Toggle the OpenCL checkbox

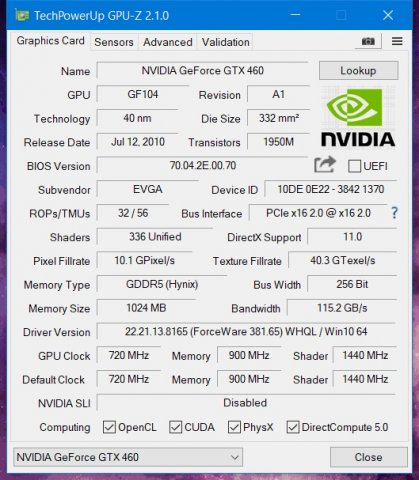(109, 427)
